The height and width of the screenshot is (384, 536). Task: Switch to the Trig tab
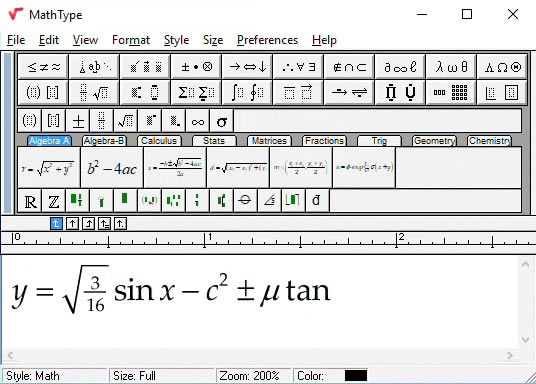pyautogui.click(x=379, y=141)
